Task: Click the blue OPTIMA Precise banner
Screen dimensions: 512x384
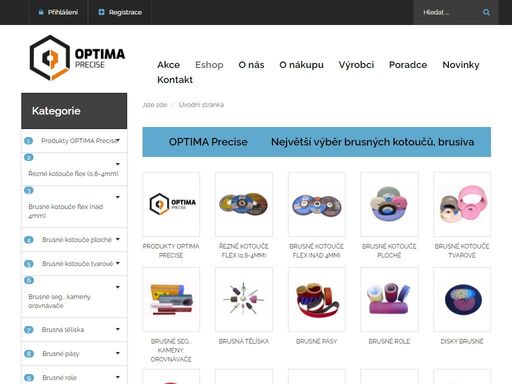Action: (x=317, y=142)
